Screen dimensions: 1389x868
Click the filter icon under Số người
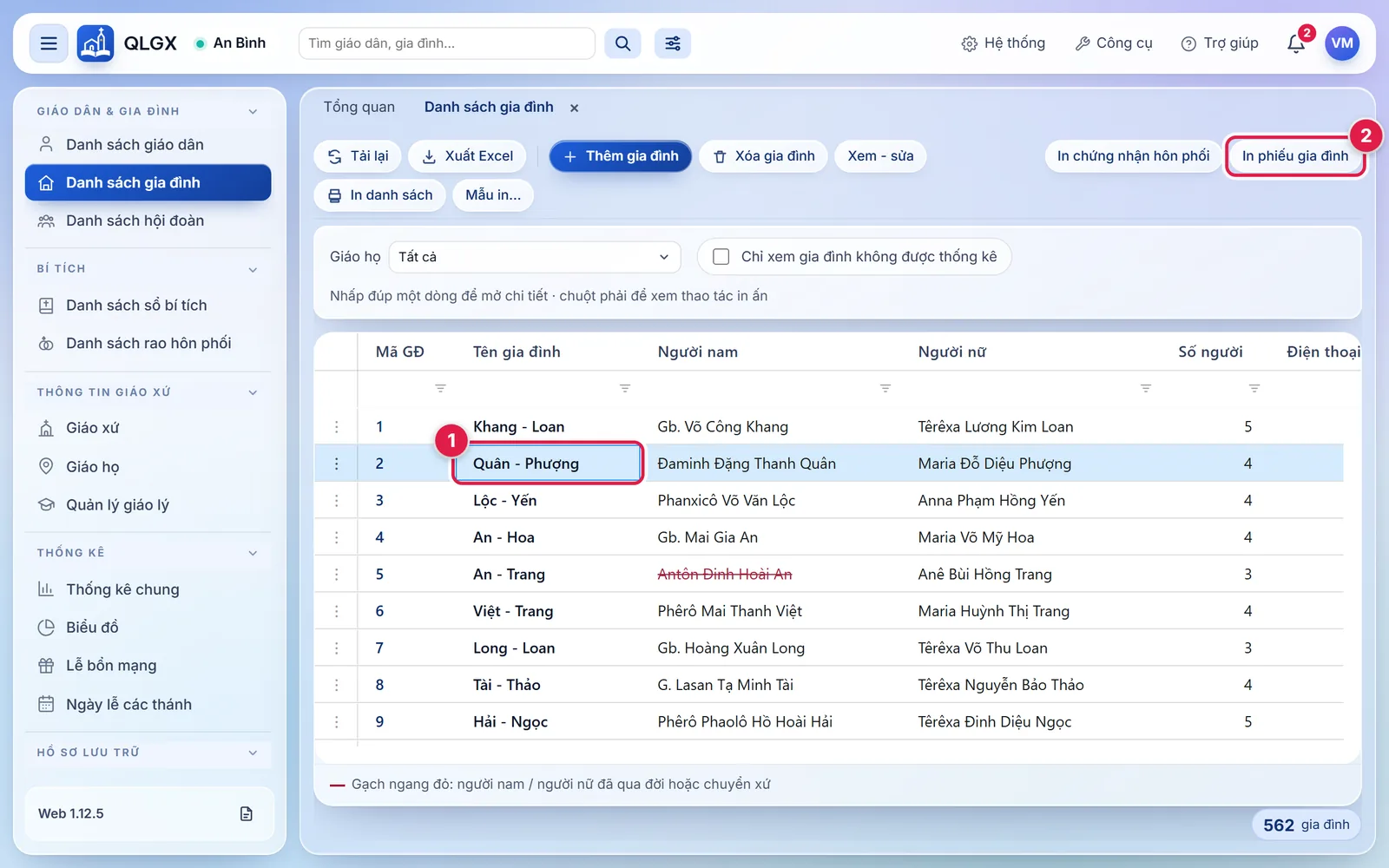click(x=1254, y=388)
